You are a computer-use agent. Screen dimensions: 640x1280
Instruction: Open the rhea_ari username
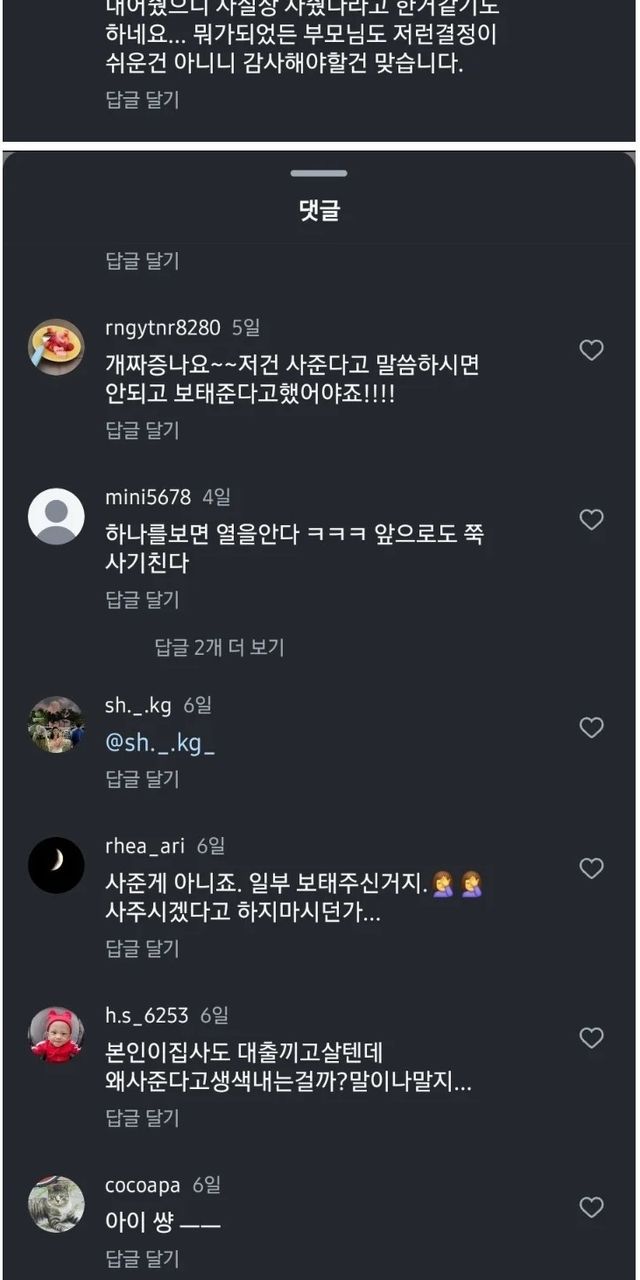pyautogui.click(x=145, y=846)
